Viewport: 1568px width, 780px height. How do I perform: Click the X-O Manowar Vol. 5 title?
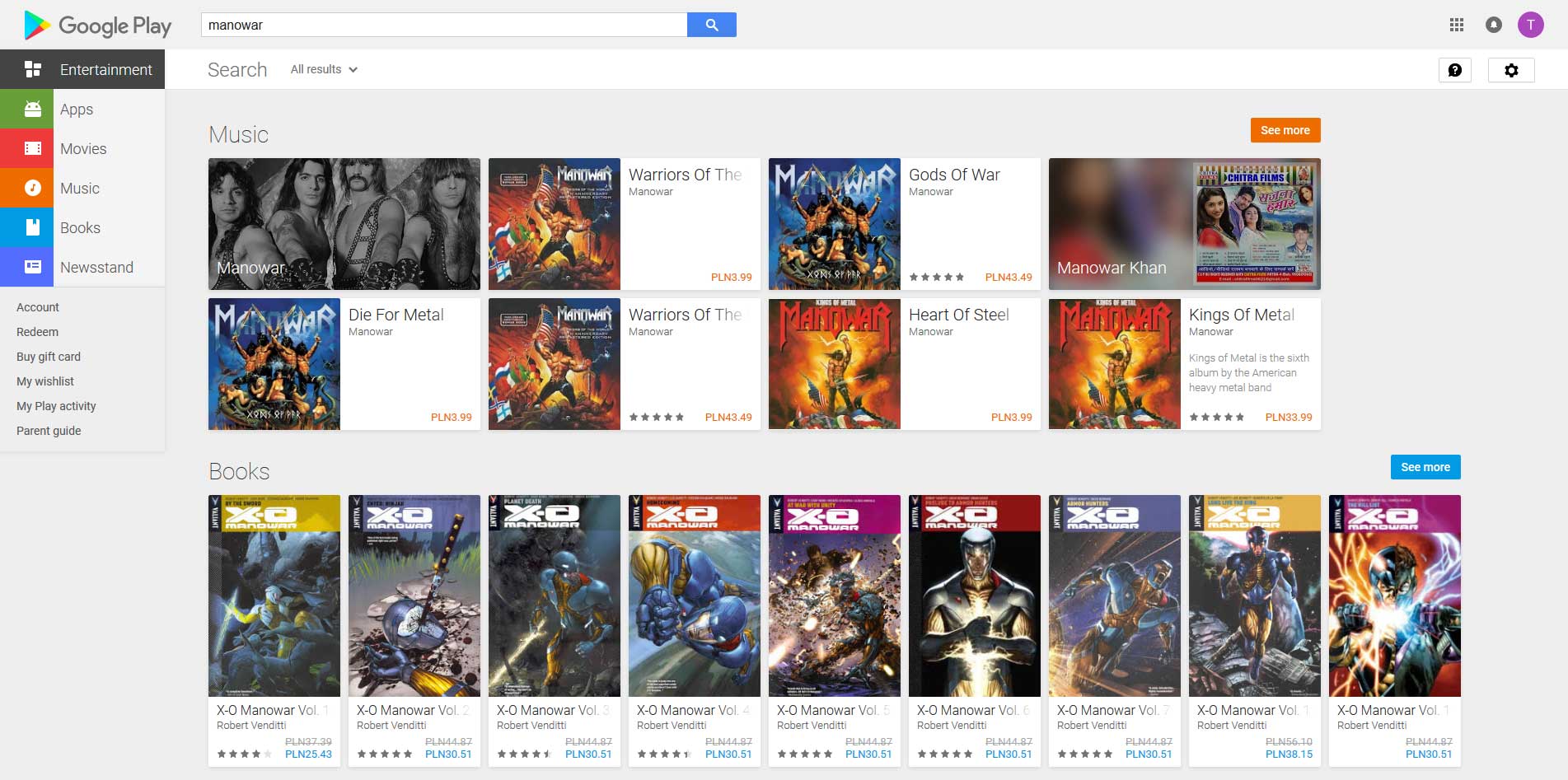click(x=833, y=710)
